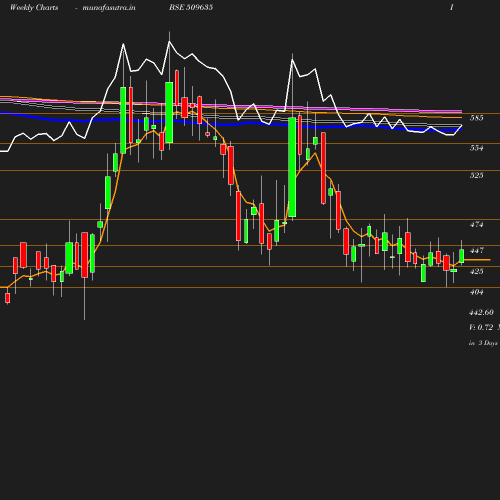Click the 525 price axis label
Screen dimensions: 500x500
click(476, 175)
